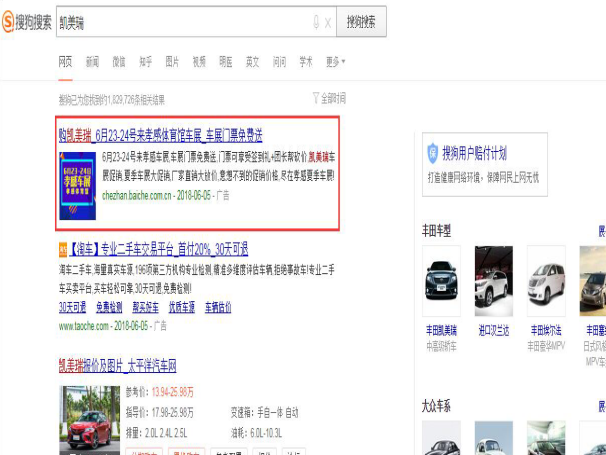The image size is (606, 455).
Task: Select the 网页 tab
Action: (65, 61)
